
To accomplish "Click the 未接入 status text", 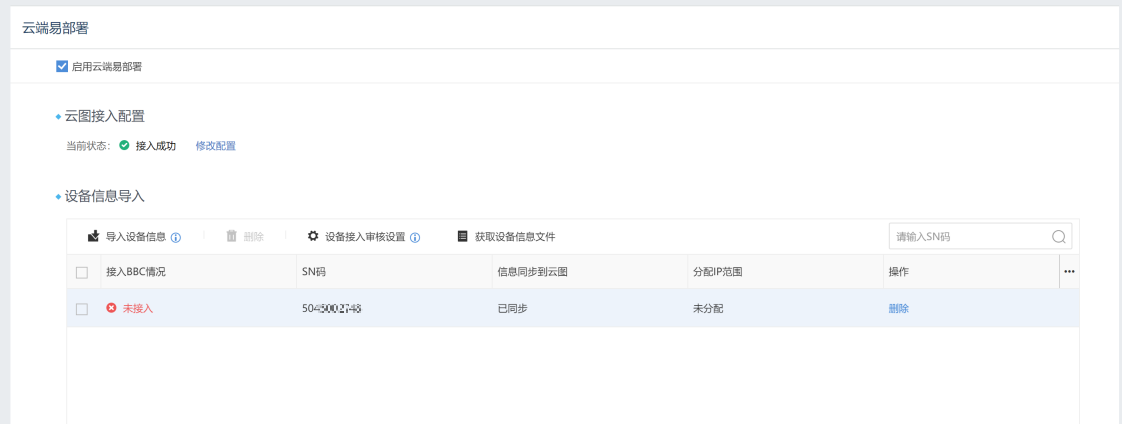I will [x=138, y=309].
